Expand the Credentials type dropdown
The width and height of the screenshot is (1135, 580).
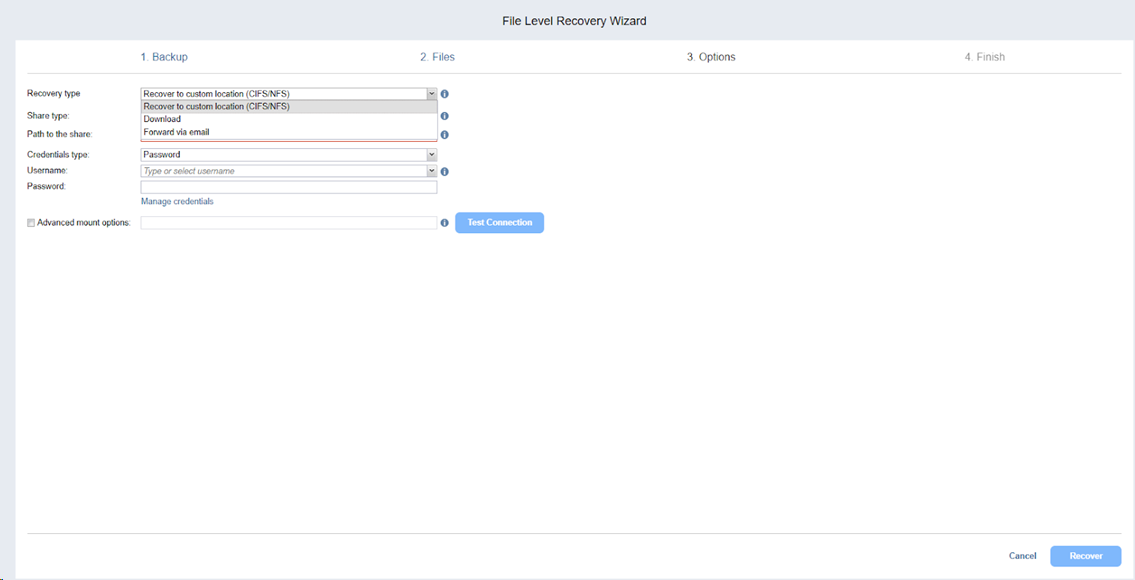(x=431, y=155)
